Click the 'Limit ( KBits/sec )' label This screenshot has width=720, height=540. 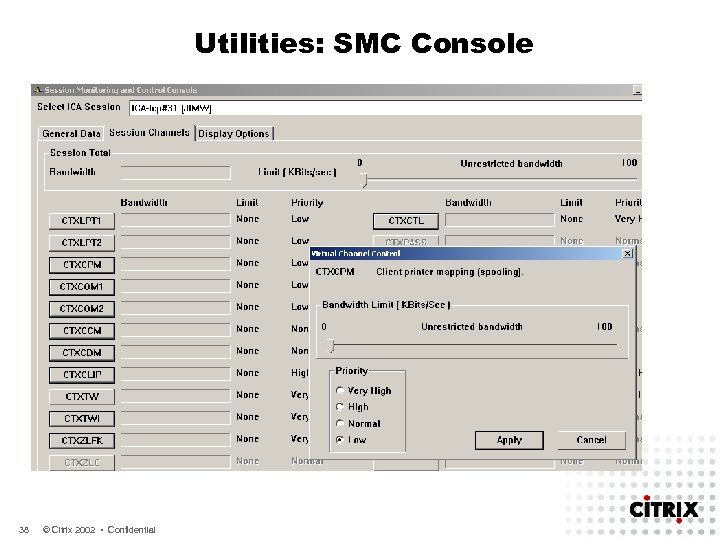click(x=297, y=172)
